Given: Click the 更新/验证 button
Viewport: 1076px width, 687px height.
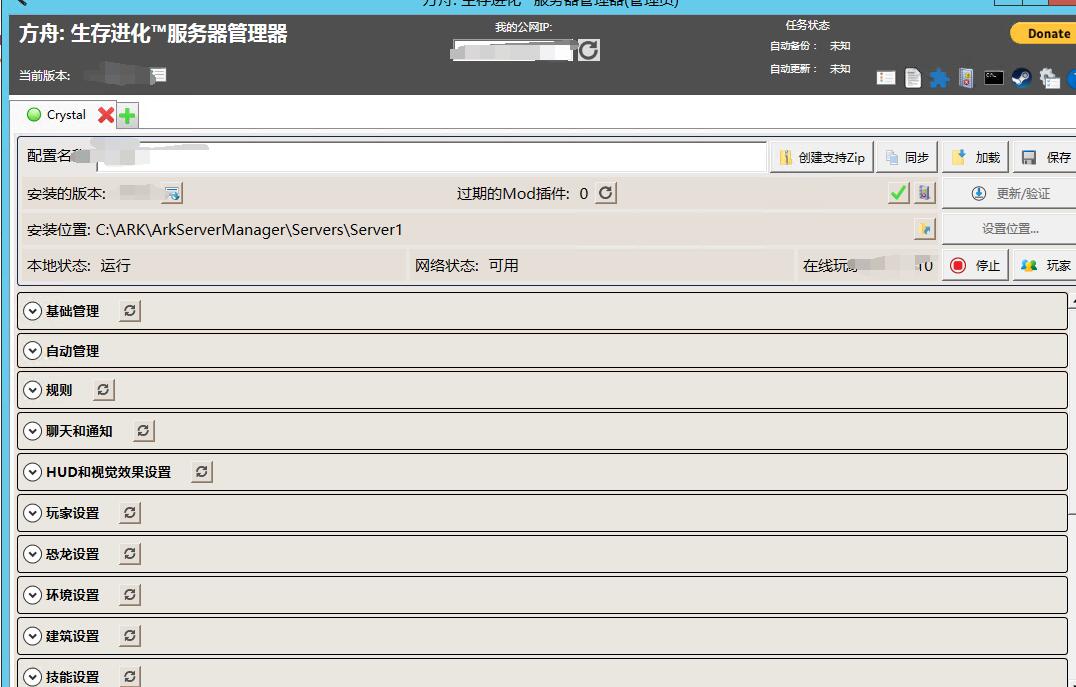Looking at the screenshot, I should 1009,194.
